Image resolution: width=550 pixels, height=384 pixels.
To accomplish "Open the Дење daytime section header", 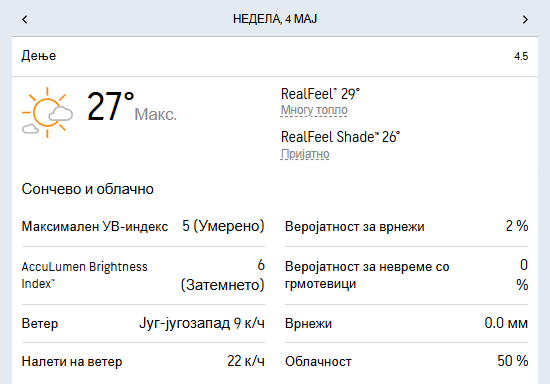I will click(x=275, y=56).
